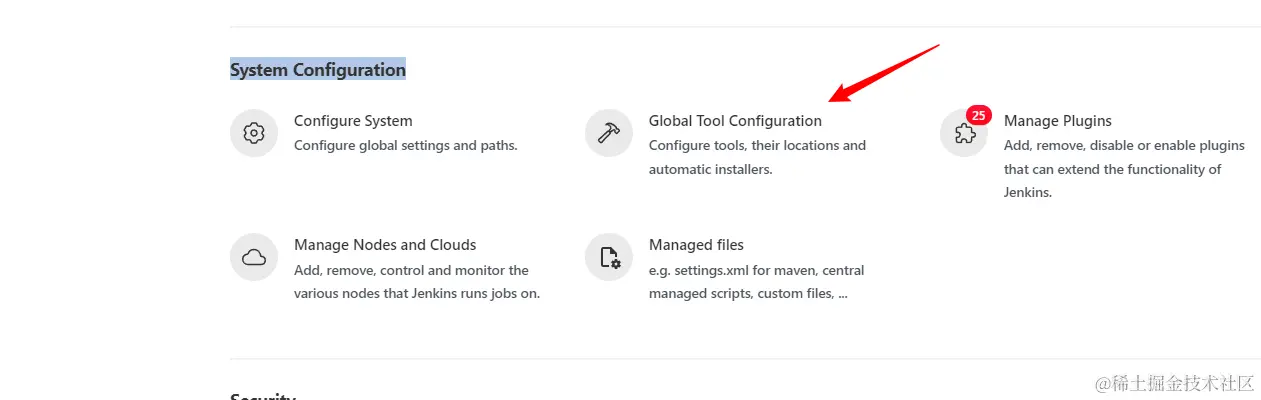Open the Managed files title link
The height and width of the screenshot is (400, 1261).
point(696,245)
